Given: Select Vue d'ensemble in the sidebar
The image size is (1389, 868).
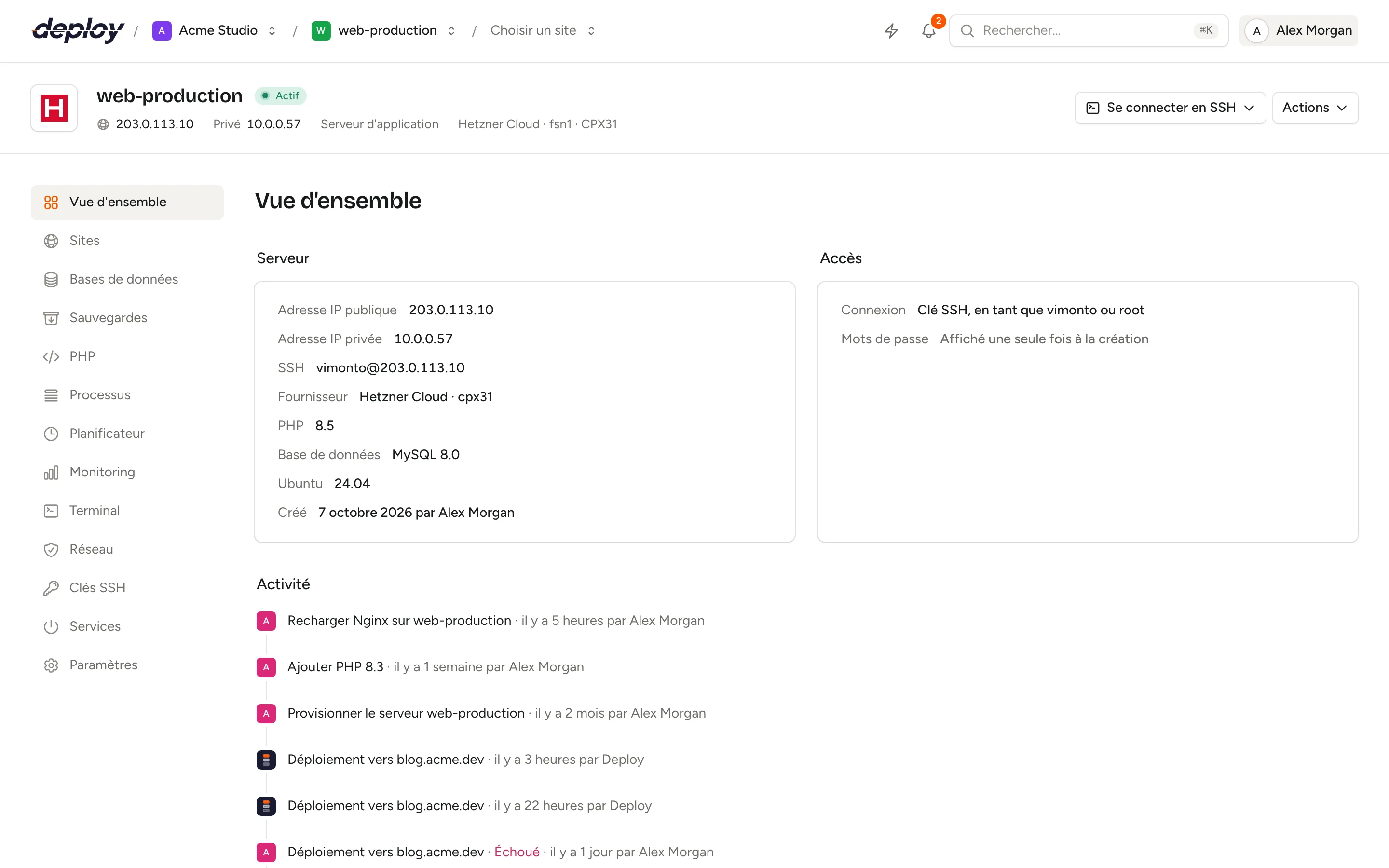Looking at the screenshot, I should pyautogui.click(x=127, y=202).
